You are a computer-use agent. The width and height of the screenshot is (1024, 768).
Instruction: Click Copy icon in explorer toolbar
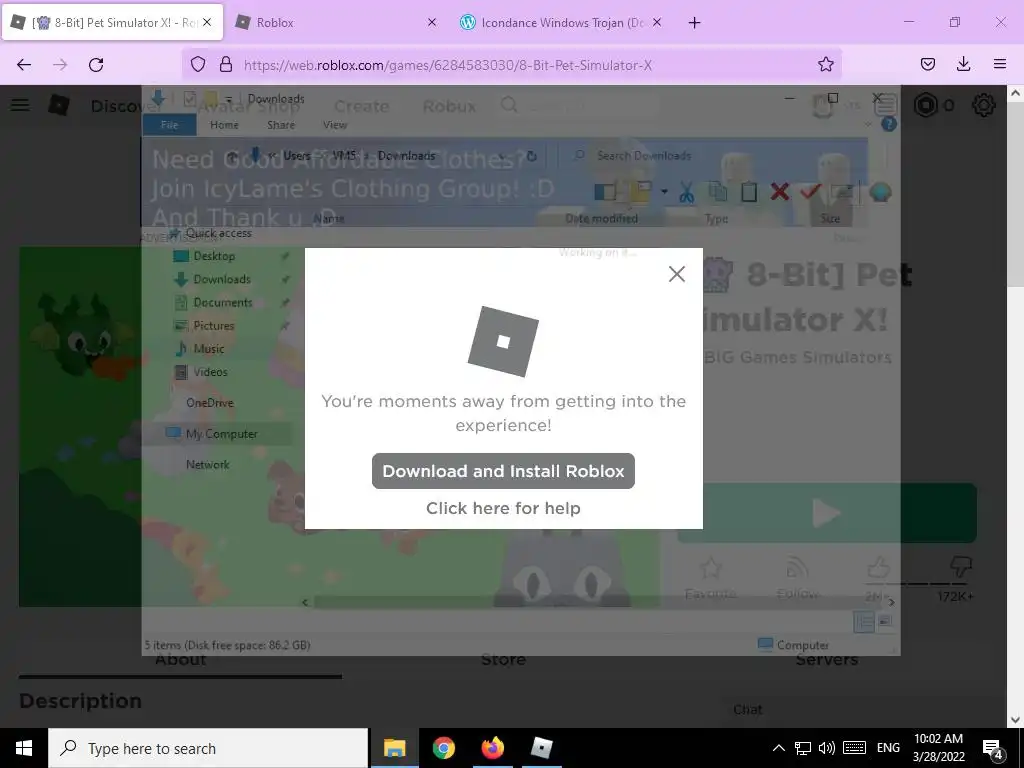pos(718,192)
